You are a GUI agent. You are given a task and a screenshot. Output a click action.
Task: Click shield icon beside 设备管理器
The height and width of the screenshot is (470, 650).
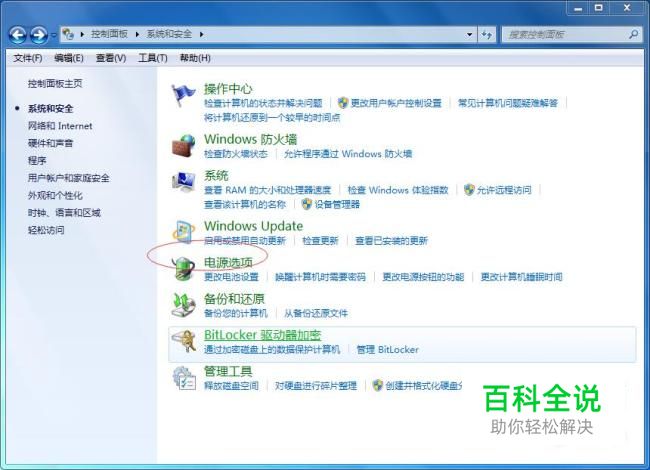(x=306, y=204)
